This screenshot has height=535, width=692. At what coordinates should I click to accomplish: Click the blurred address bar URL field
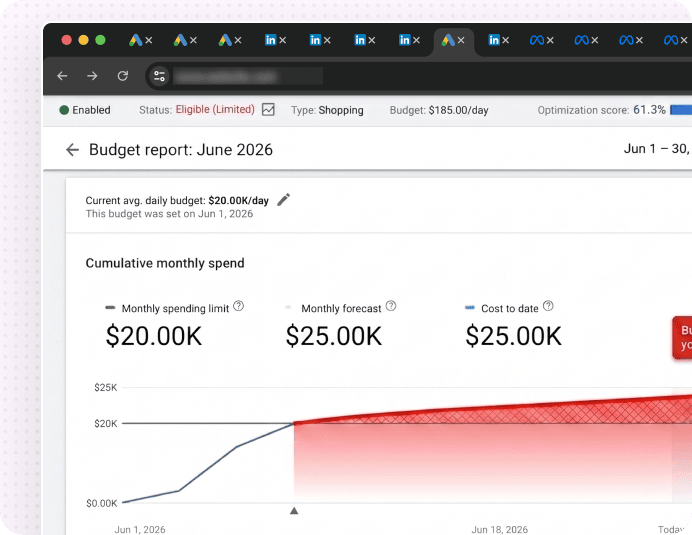point(248,76)
